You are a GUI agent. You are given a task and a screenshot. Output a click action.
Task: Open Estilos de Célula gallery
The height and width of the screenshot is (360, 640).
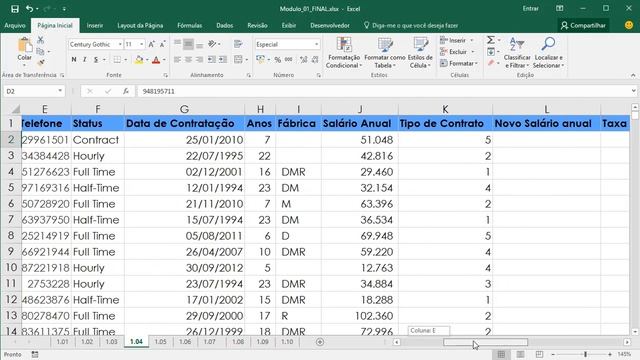point(420,53)
